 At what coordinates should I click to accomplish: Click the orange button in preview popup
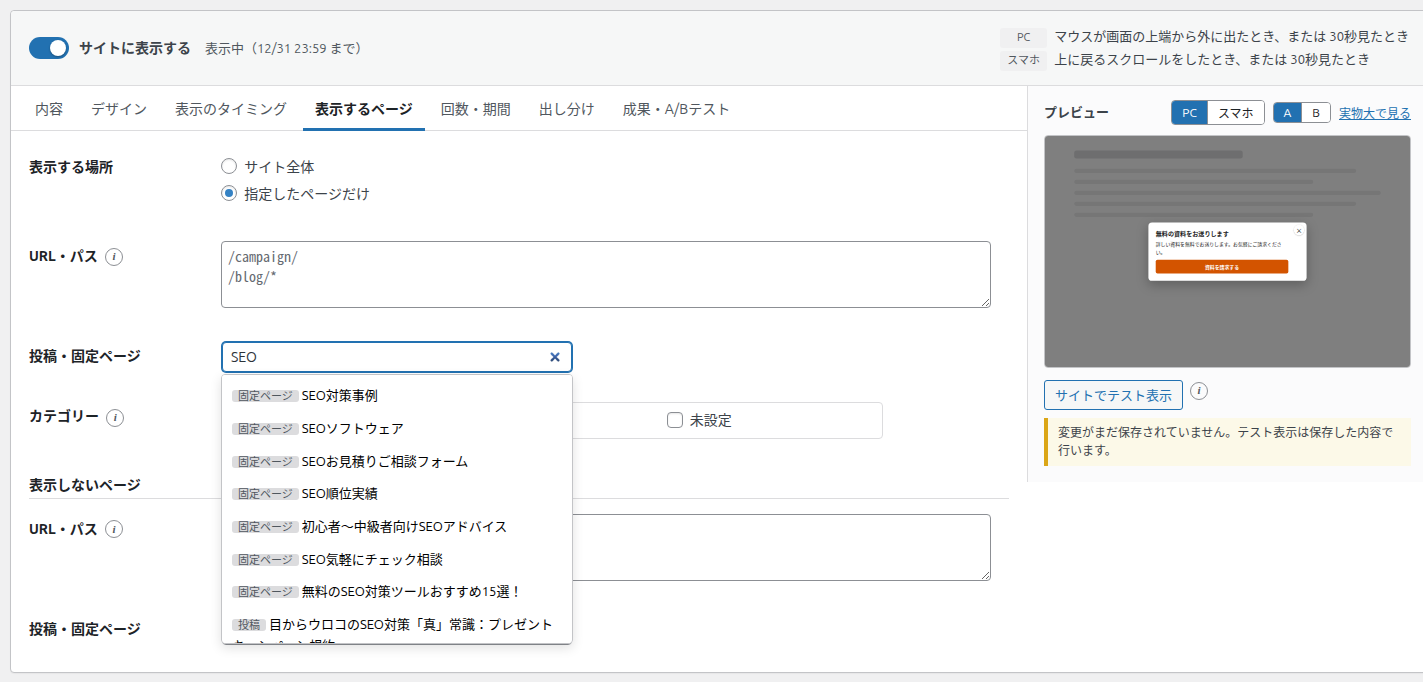(x=1222, y=267)
